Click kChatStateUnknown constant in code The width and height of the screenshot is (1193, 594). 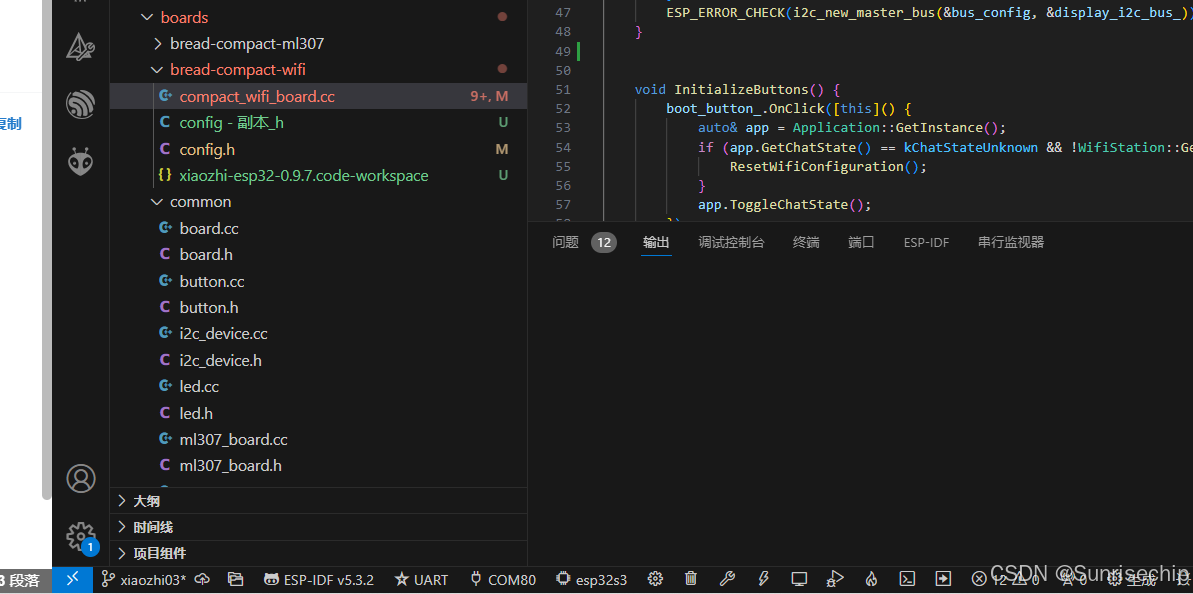970,148
